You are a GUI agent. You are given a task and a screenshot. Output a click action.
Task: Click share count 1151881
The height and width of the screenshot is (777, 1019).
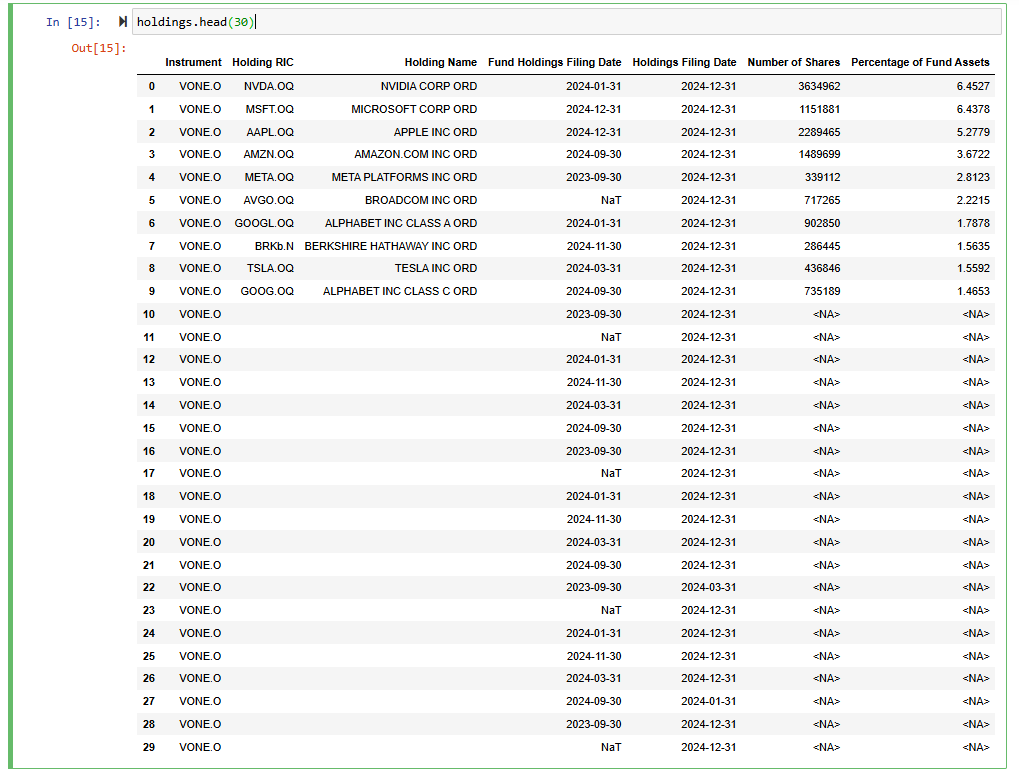[x=819, y=109]
